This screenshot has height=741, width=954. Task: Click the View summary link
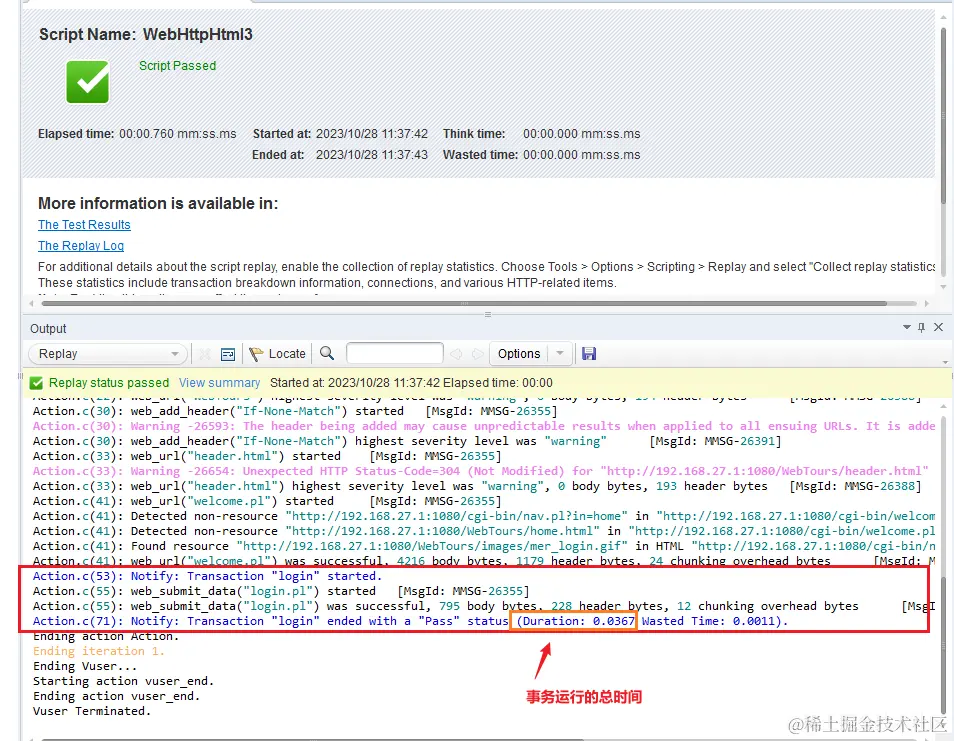pyautogui.click(x=219, y=383)
